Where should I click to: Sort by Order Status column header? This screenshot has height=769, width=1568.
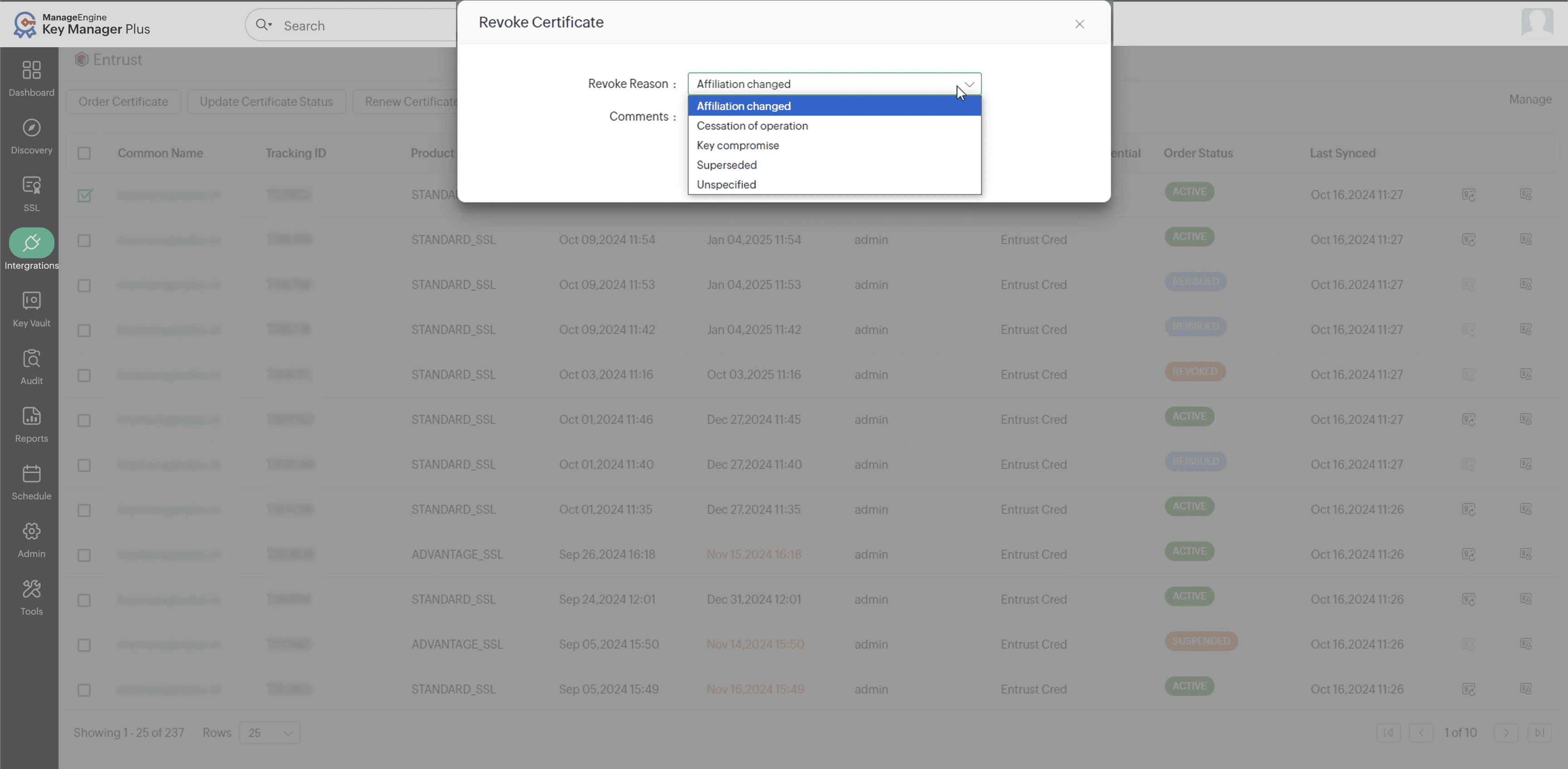coord(1198,153)
